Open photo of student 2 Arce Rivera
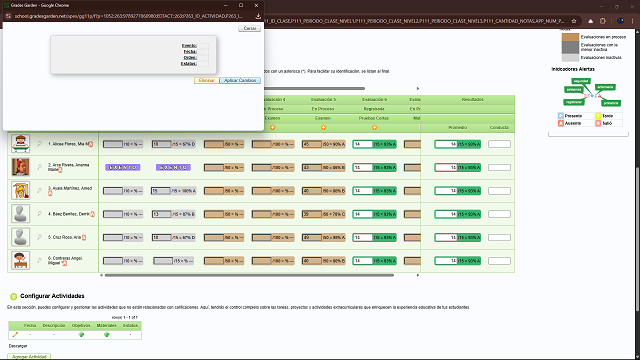The image size is (640, 360). (20, 167)
